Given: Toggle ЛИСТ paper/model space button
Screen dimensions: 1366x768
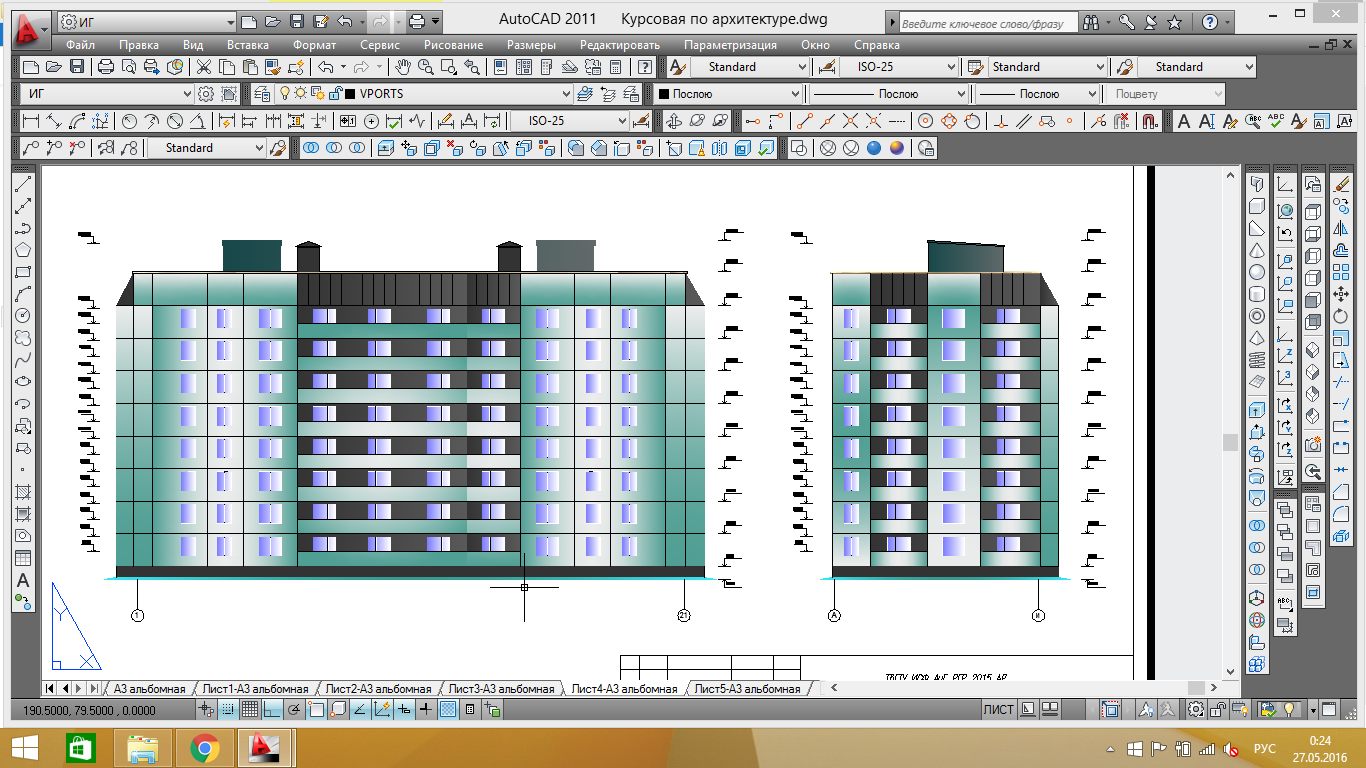Looking at the screenshot, I should point(998,710).
